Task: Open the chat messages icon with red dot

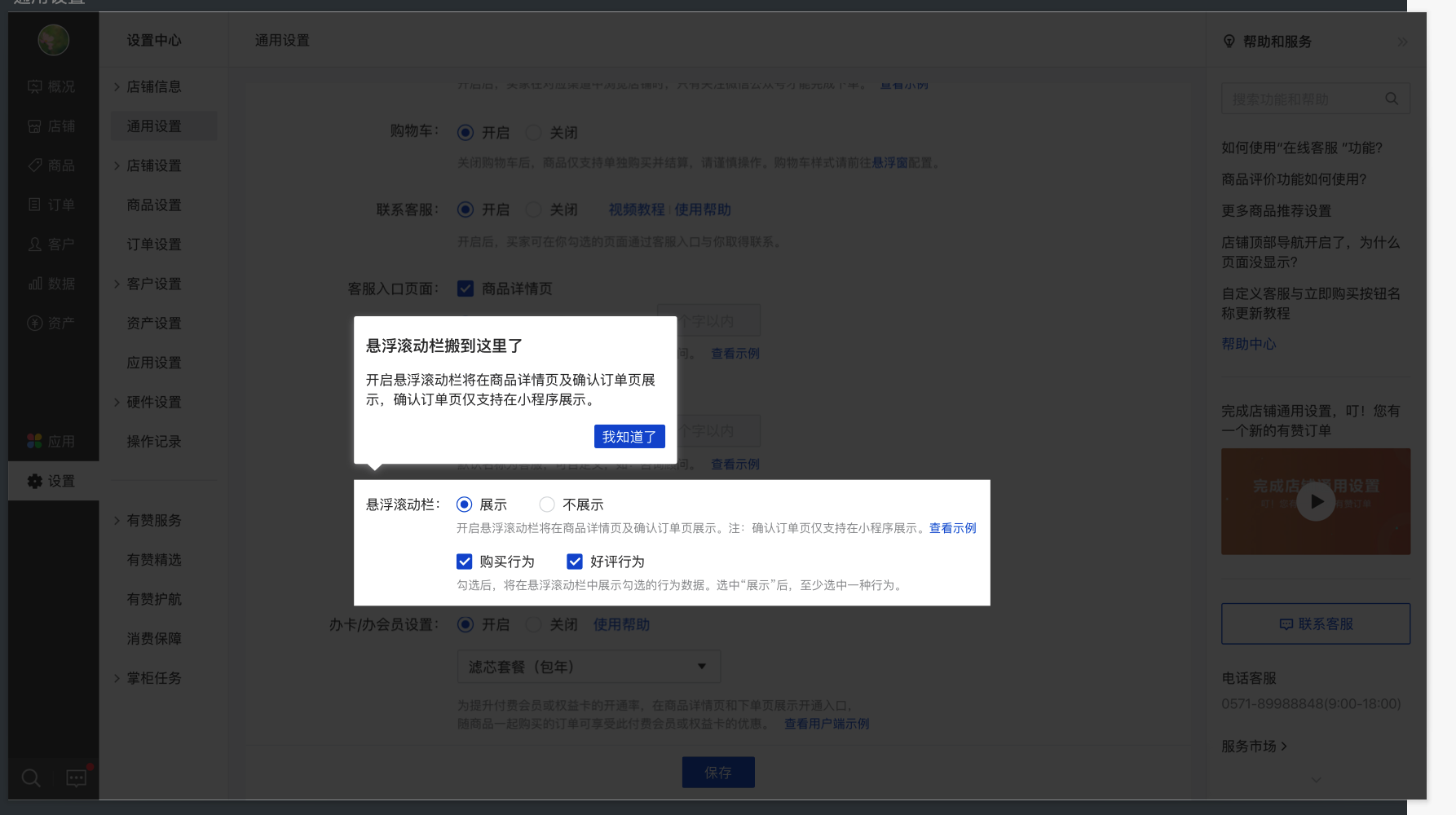Action: pos(77,778)
